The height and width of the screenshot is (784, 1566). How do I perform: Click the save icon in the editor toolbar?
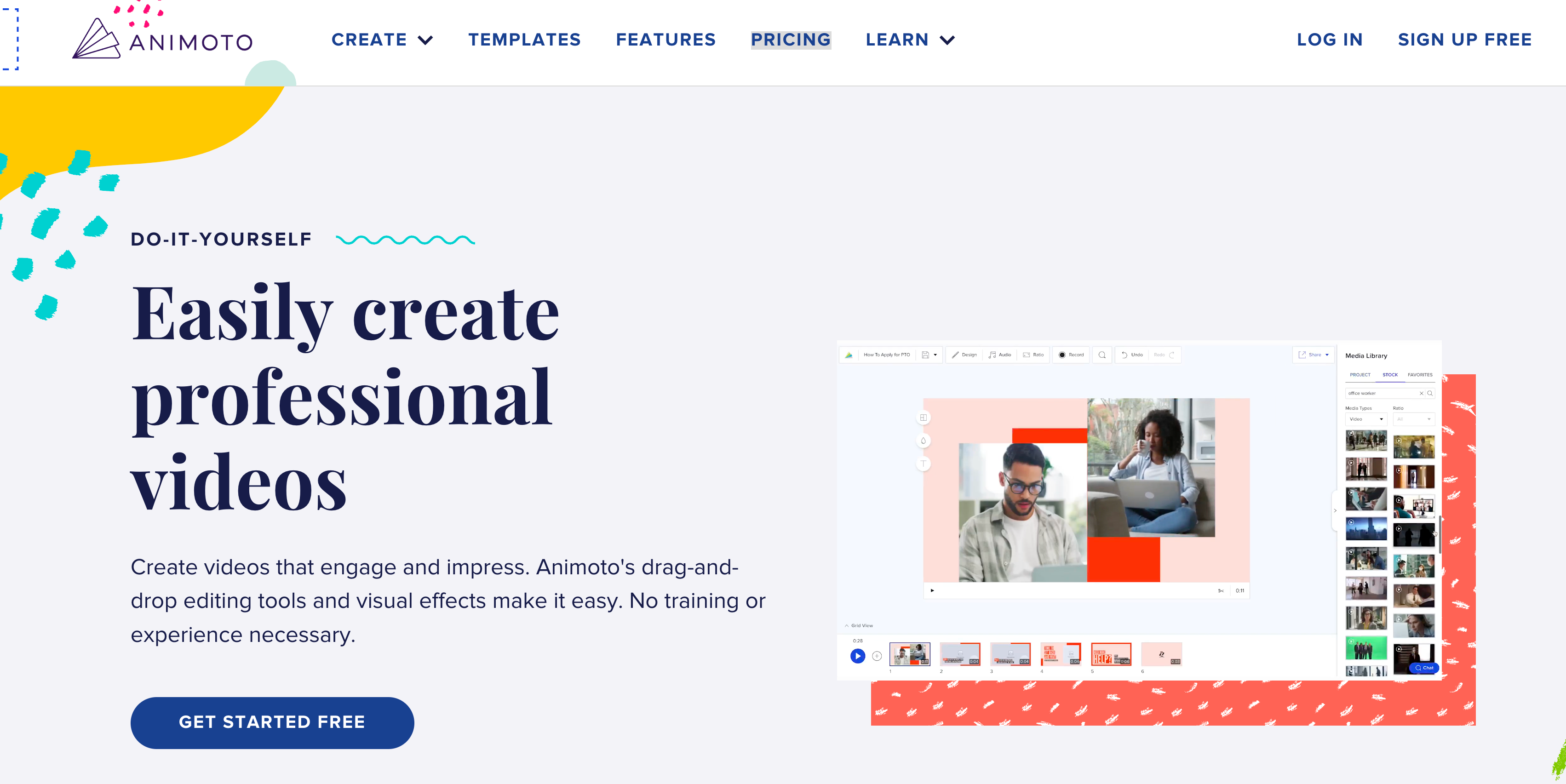(x=925, y=355)
